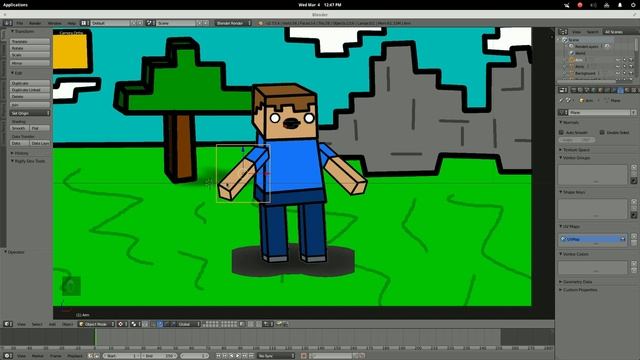Click the info editor type icon

coord(7,23)
